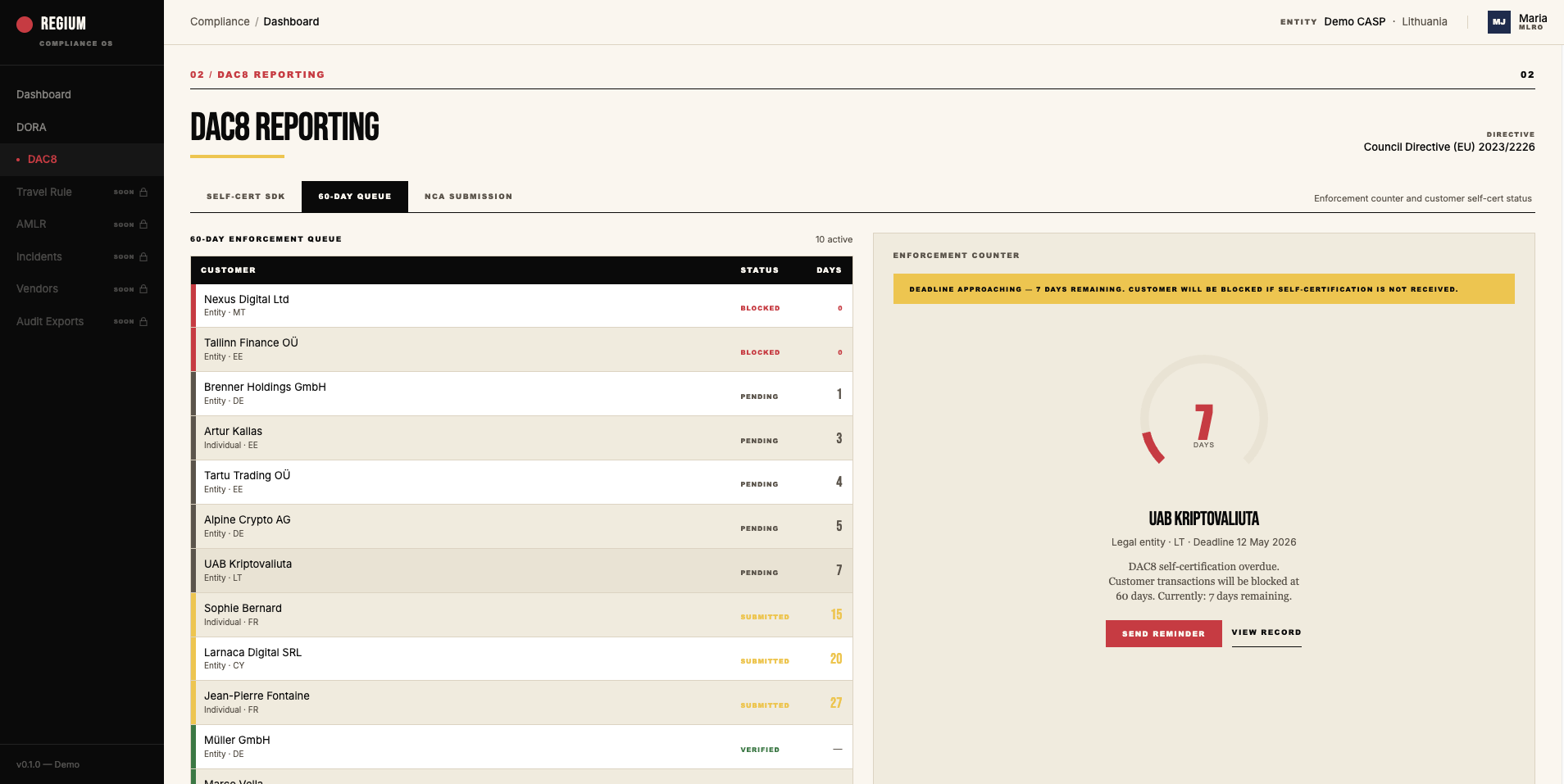
Task: Select Vendors in the sidebar
Action: [x=82, y=288]
